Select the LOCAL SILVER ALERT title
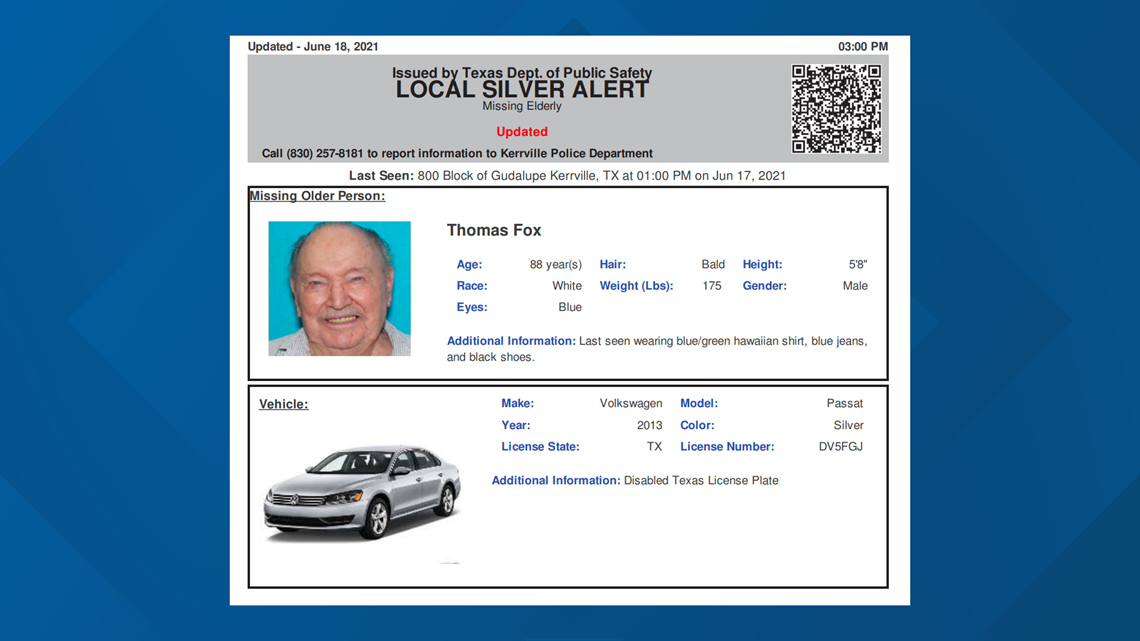The image size is (1140, 641). [x=522, y=88]
